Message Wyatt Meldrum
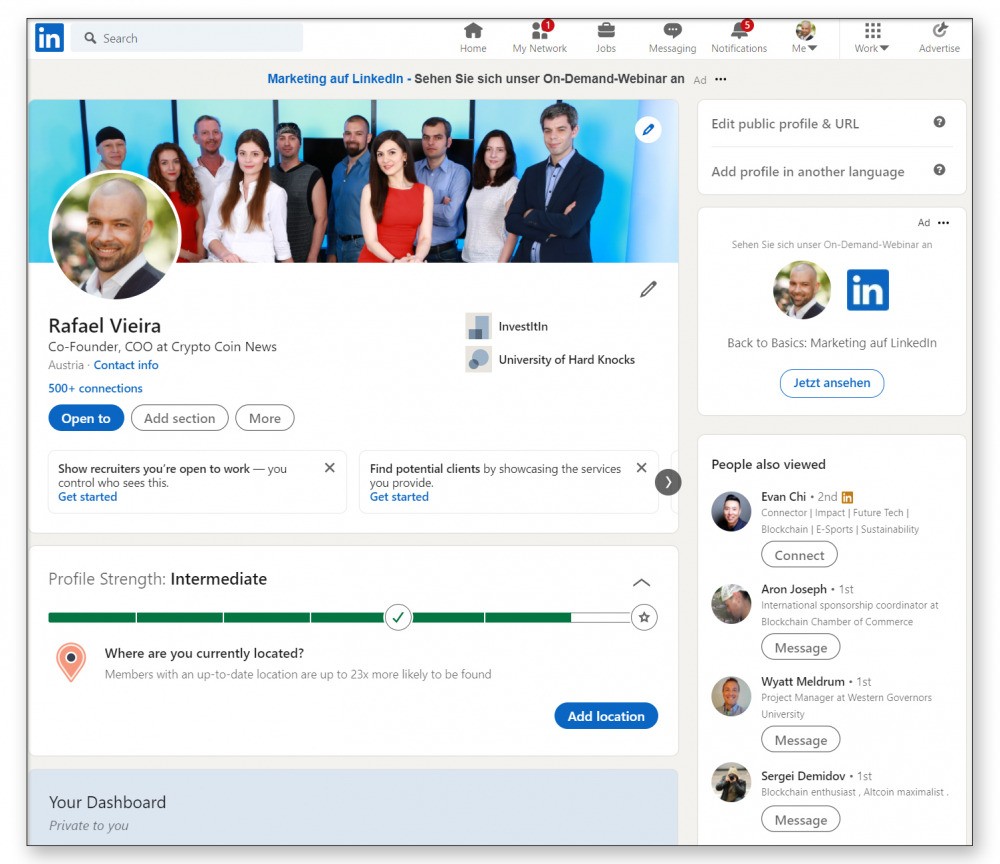1000x864 pixels. tap(800, 740)
